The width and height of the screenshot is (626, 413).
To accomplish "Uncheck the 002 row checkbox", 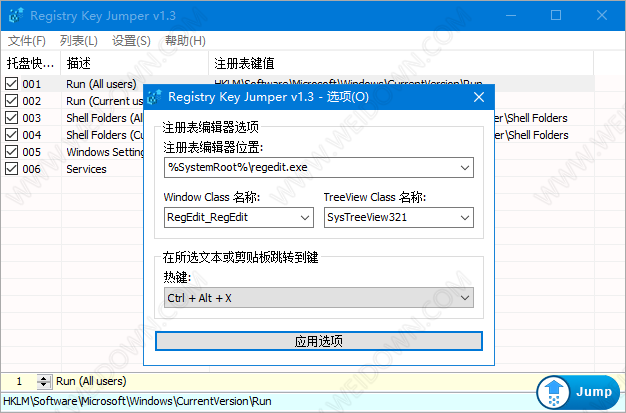I will [11, 101].
